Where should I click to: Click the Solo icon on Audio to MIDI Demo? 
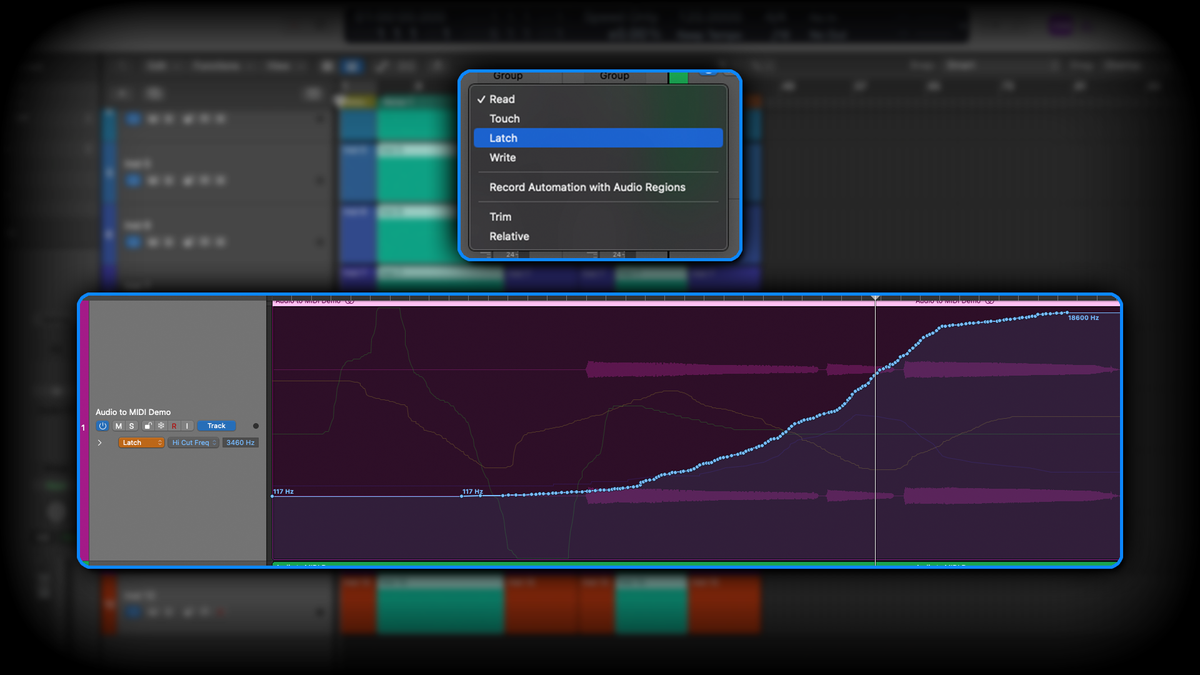pos(131,426)
